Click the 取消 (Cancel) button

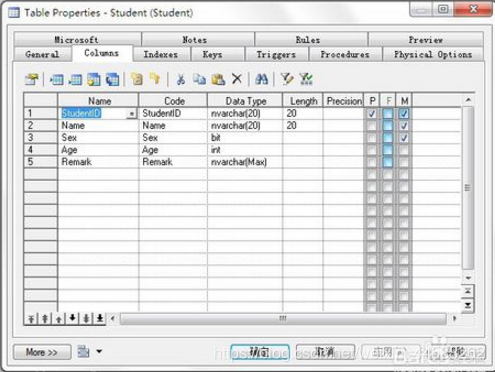point(325,352)
